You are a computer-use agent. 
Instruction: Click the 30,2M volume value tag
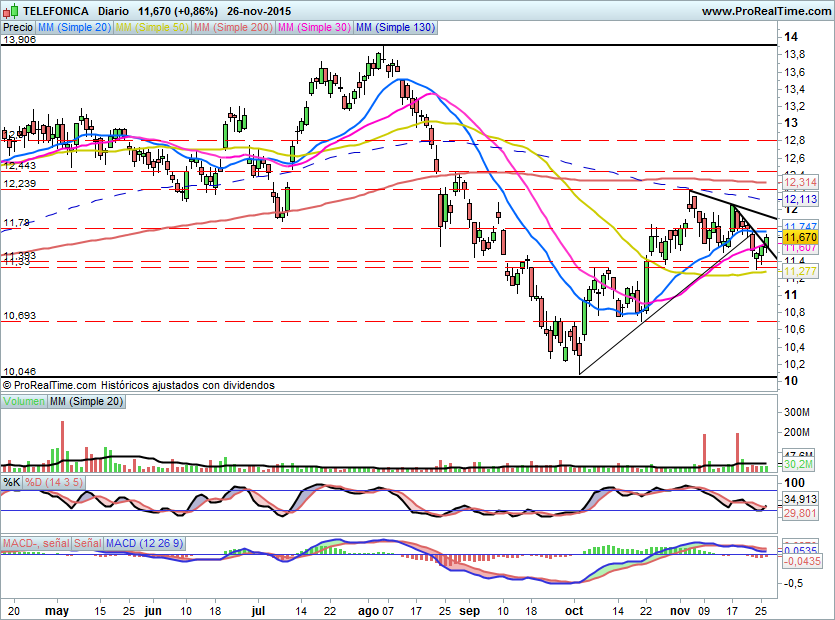(x=798, y=464)
